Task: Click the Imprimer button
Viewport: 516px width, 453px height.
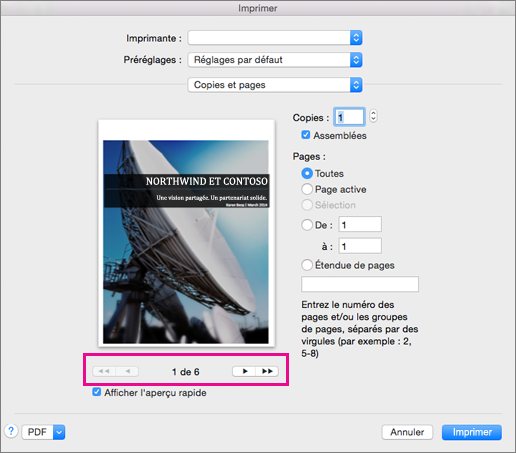Action: coord(472,432)
